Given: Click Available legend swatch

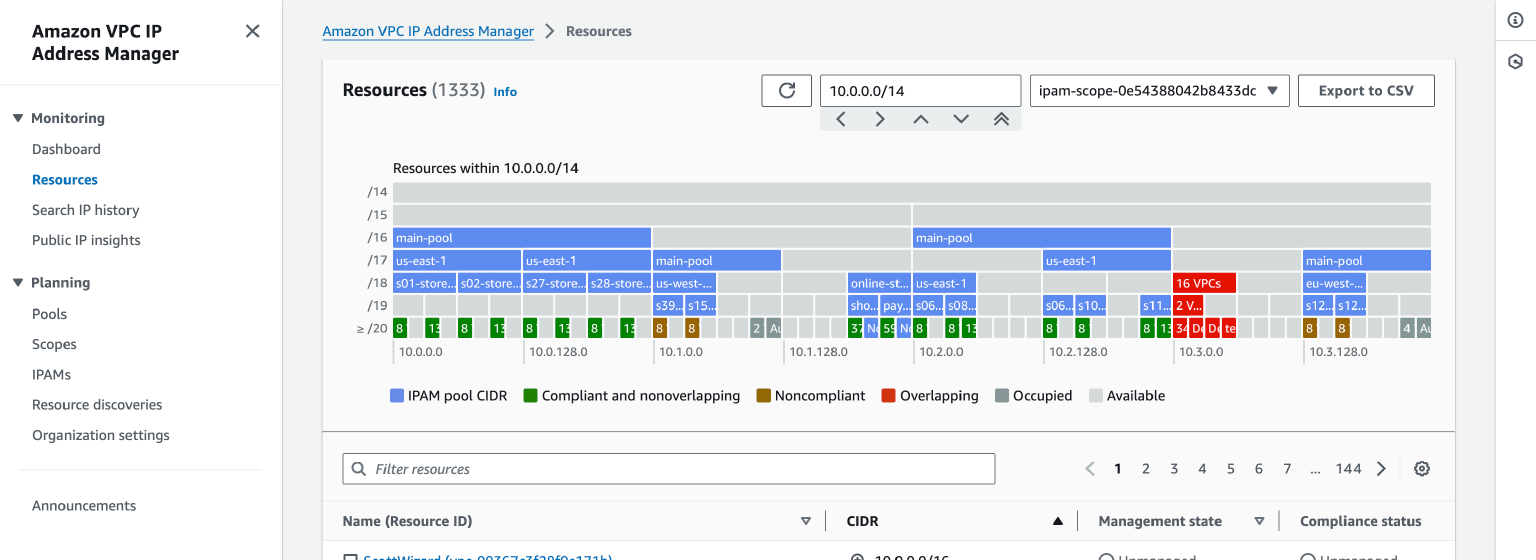Looking at the screenshot, I should point(1096,396).
